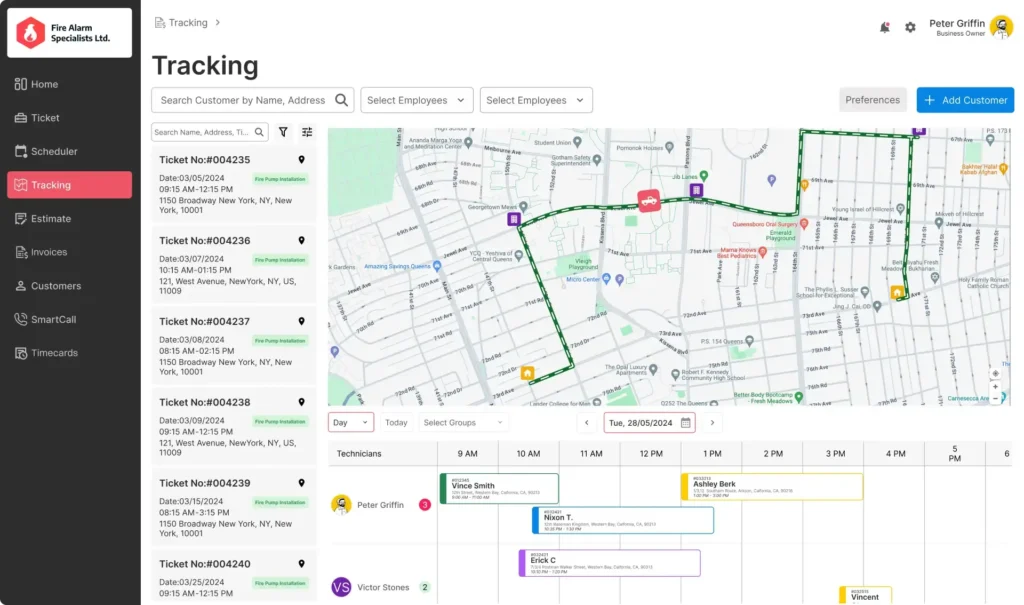Zoom in on the map

(995, 387)
